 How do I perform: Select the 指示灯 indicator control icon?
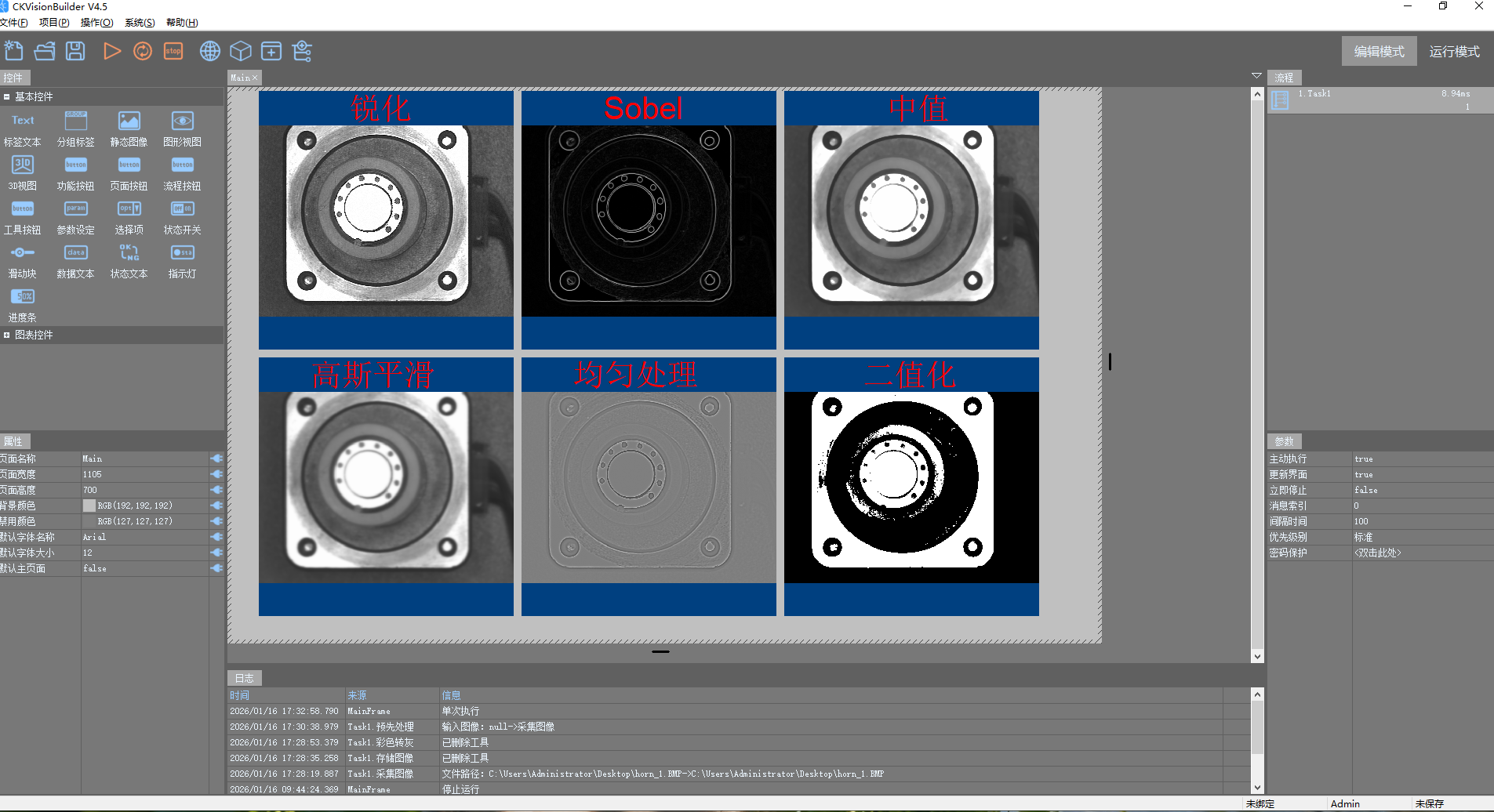[182, 253]
